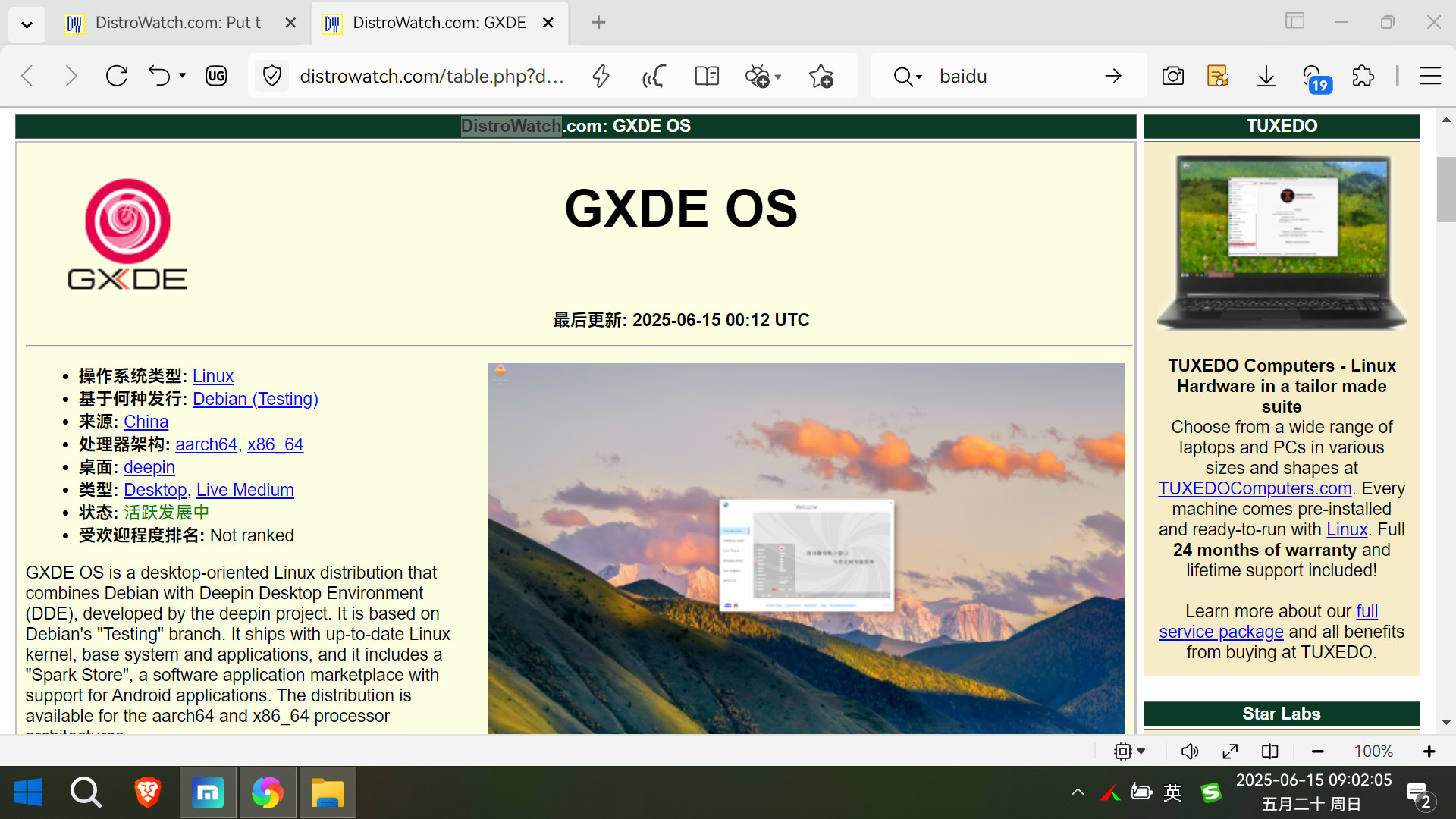Click the search go arrow
The image size is (1456, 819).
point(1113,76)
